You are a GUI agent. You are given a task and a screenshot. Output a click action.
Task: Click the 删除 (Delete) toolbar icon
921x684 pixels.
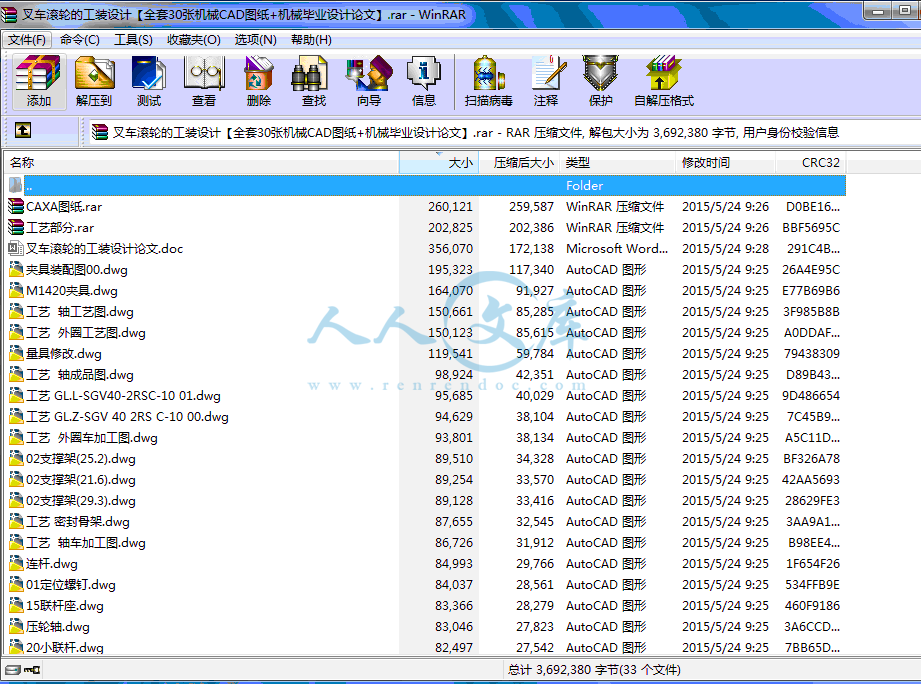point(259,81)
